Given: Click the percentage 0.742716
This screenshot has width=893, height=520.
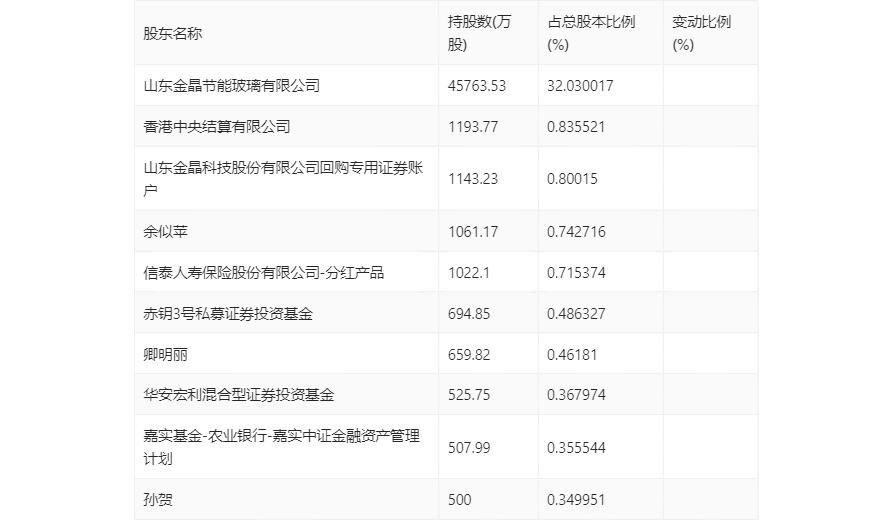Looking at the screenshot, I should pyautogui.click(x=576, y=232).
